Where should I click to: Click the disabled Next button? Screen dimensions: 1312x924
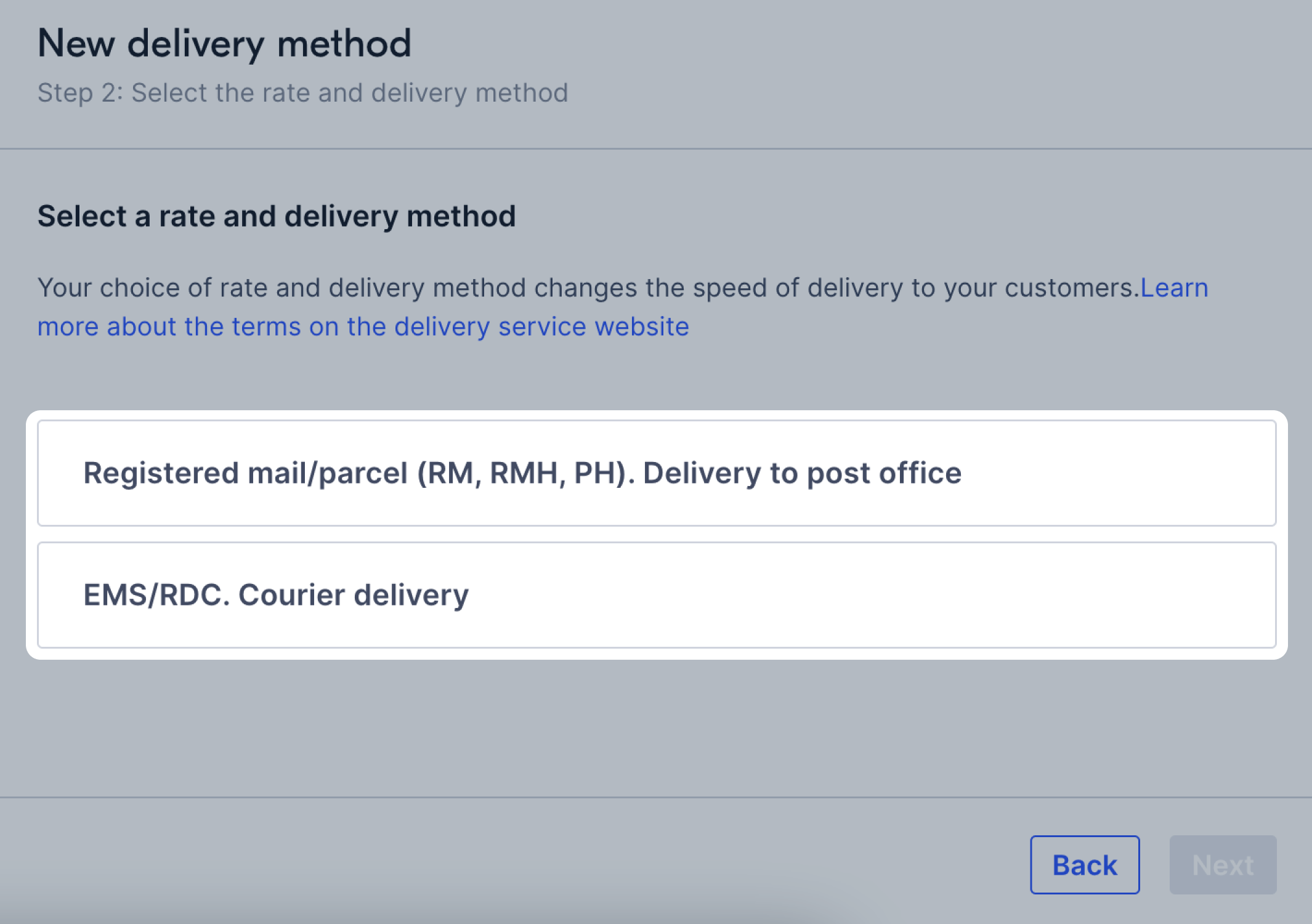pyautogui.click(x=1223, y=865)
